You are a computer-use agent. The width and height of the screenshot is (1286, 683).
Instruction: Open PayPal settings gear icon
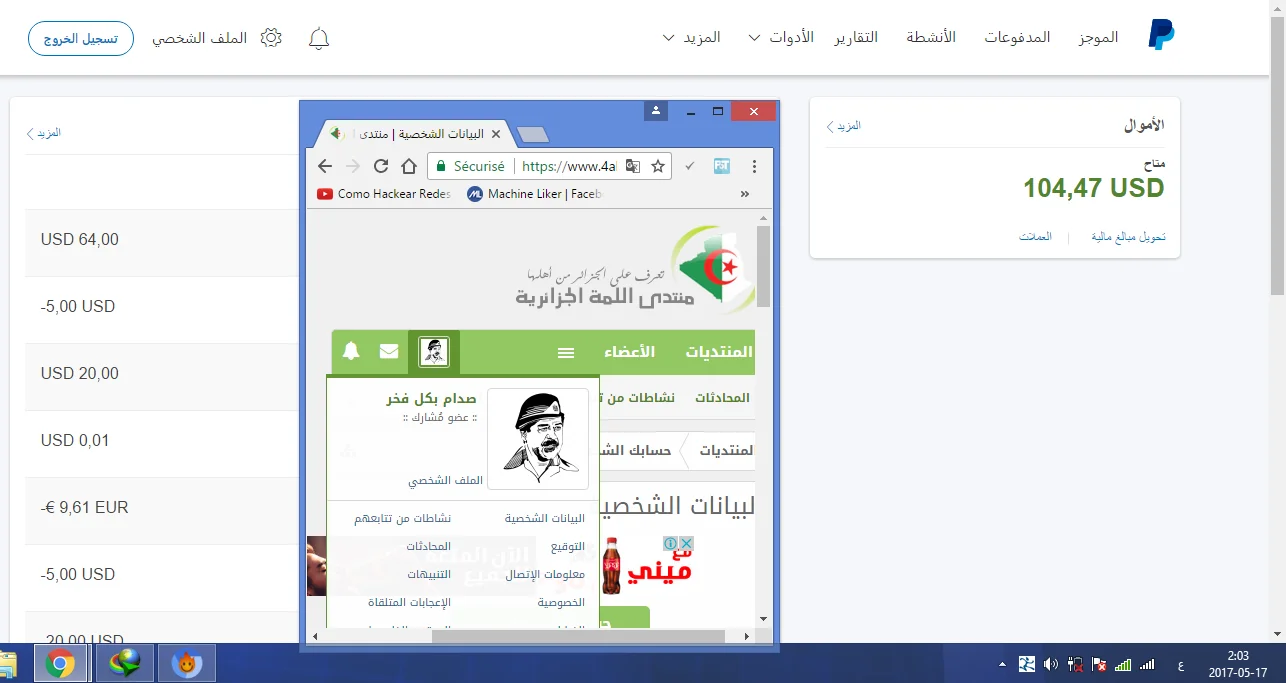271,38
